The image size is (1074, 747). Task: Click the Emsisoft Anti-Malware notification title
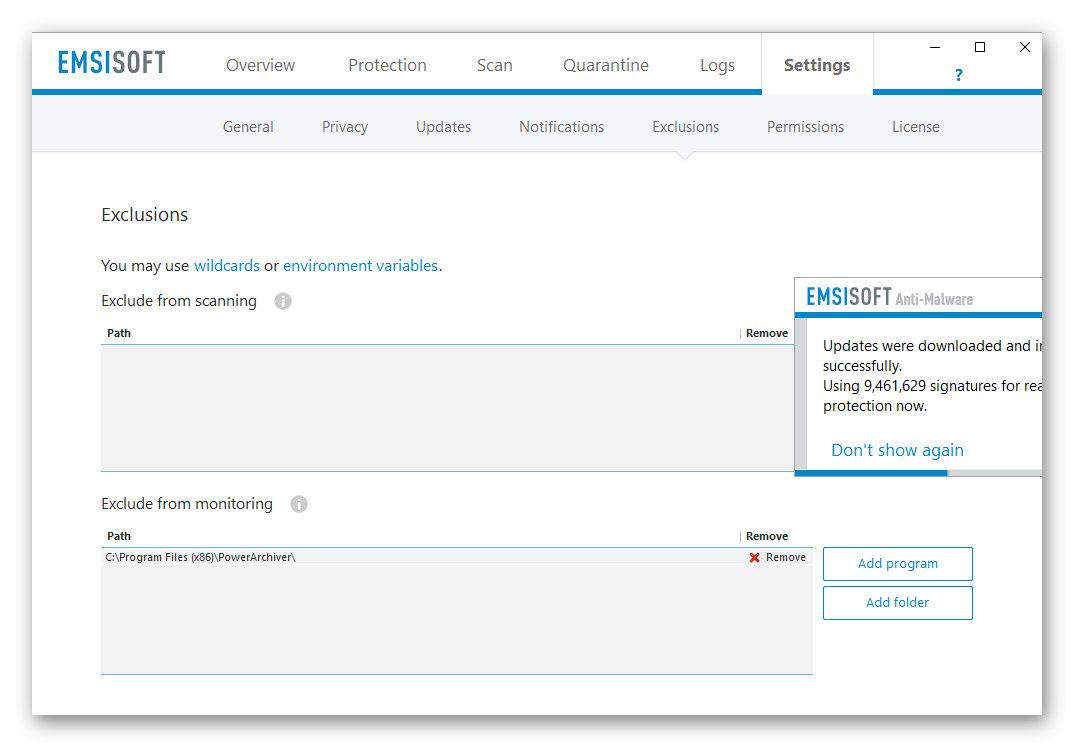click(x=889, y=297)
